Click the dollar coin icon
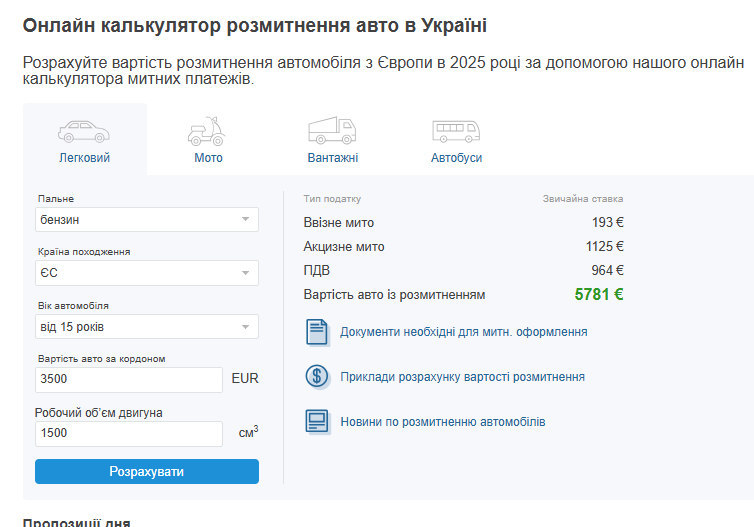 click(317, 377)
